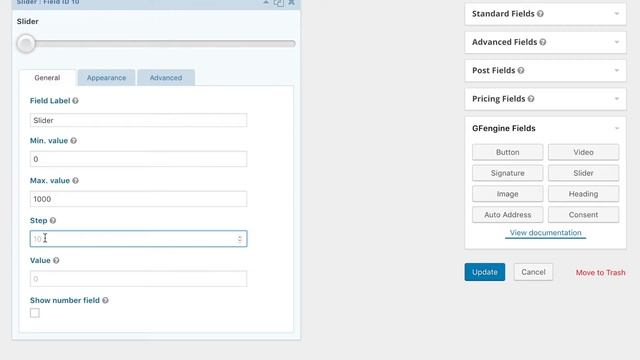Click the Cancel button
Viewport: 640px width, 360px height.
pos(533,272)
